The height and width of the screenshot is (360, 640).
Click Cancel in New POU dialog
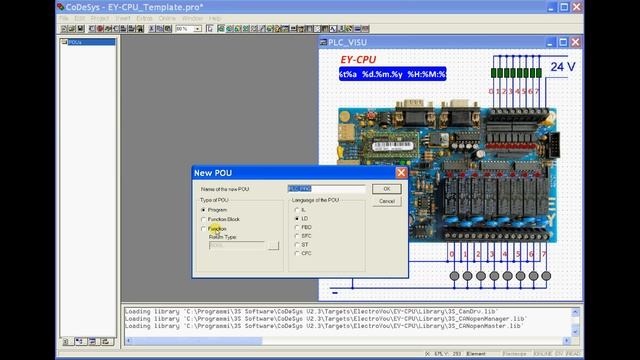coord(387,201)
